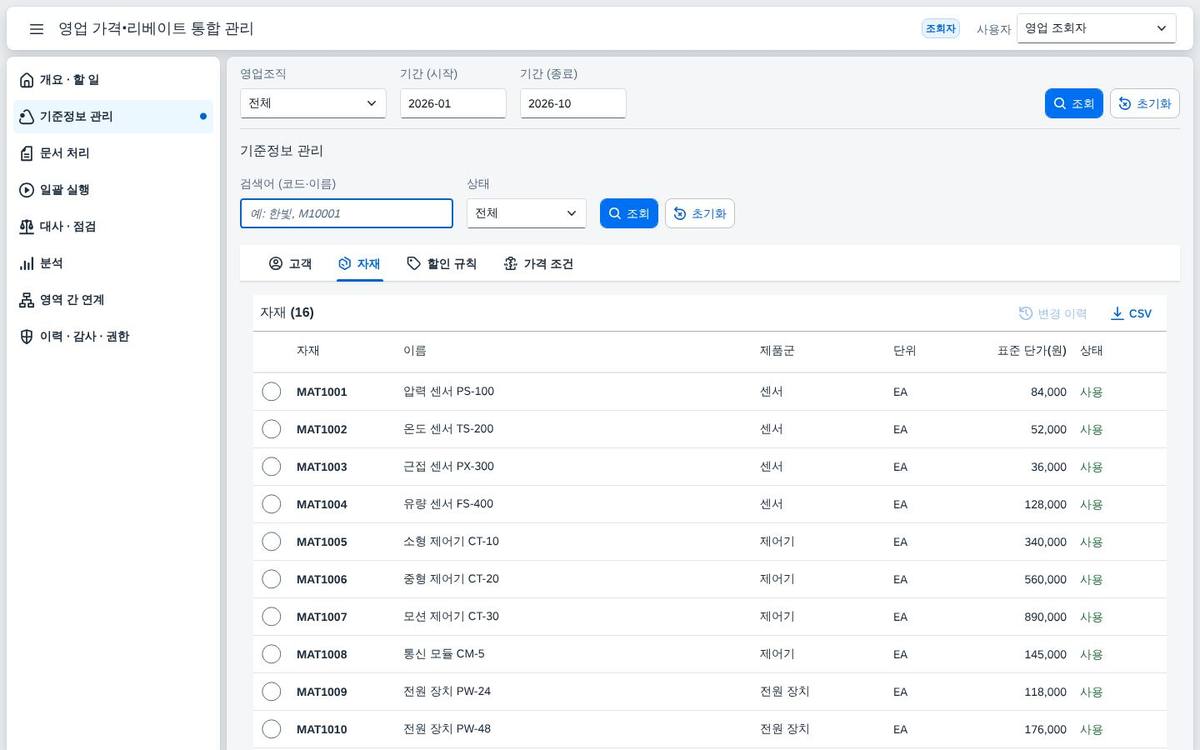The height and width of the screenshot is (750, 1200).
Task: Select the radio button for MAT1007
Action: coord(271,616)
